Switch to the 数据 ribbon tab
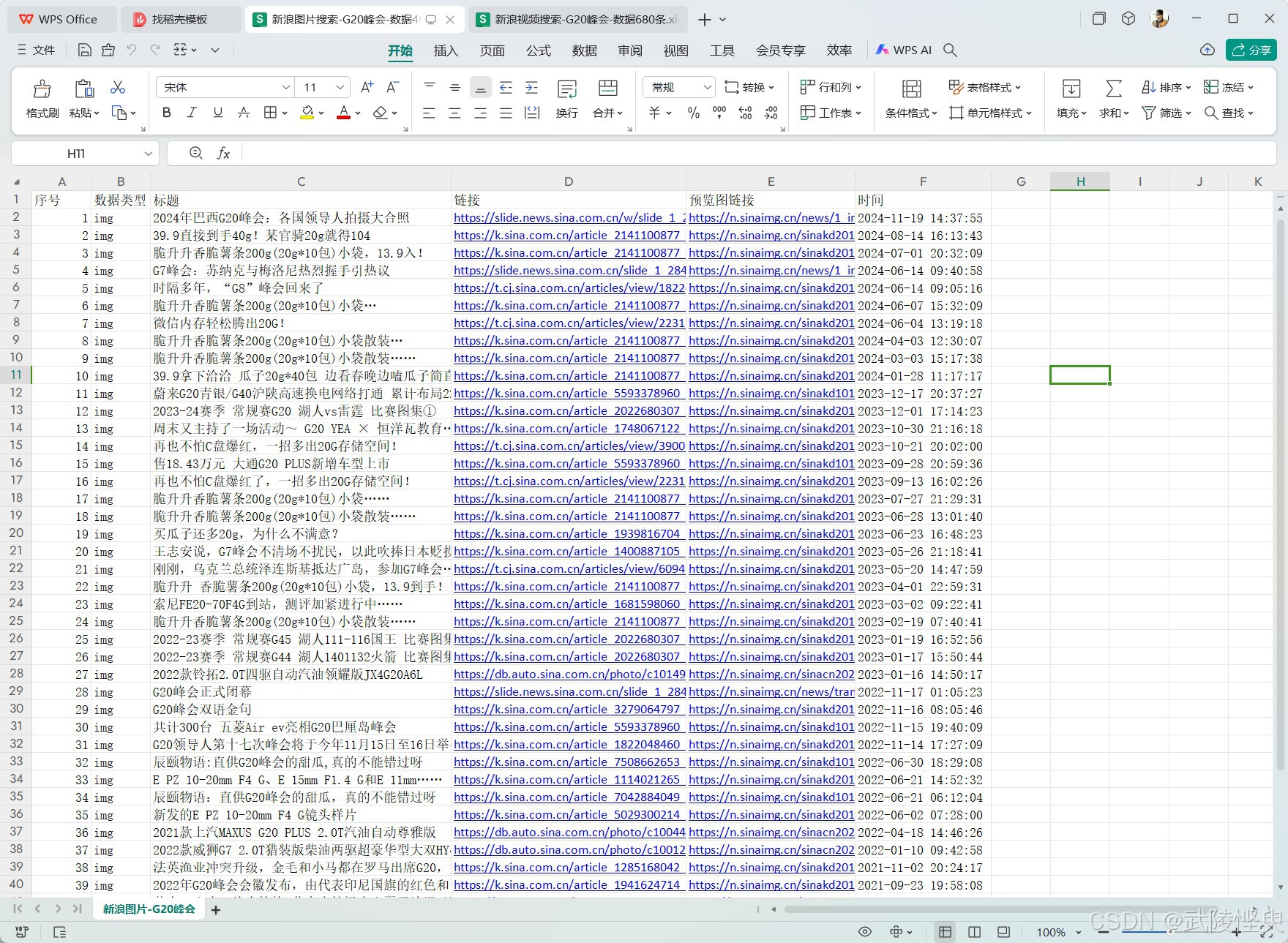1288x943 pixels. 584,50
